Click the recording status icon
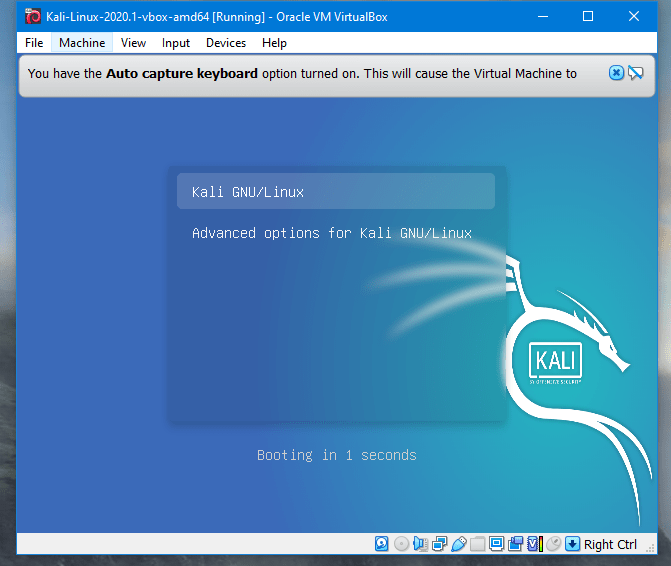 516,544
